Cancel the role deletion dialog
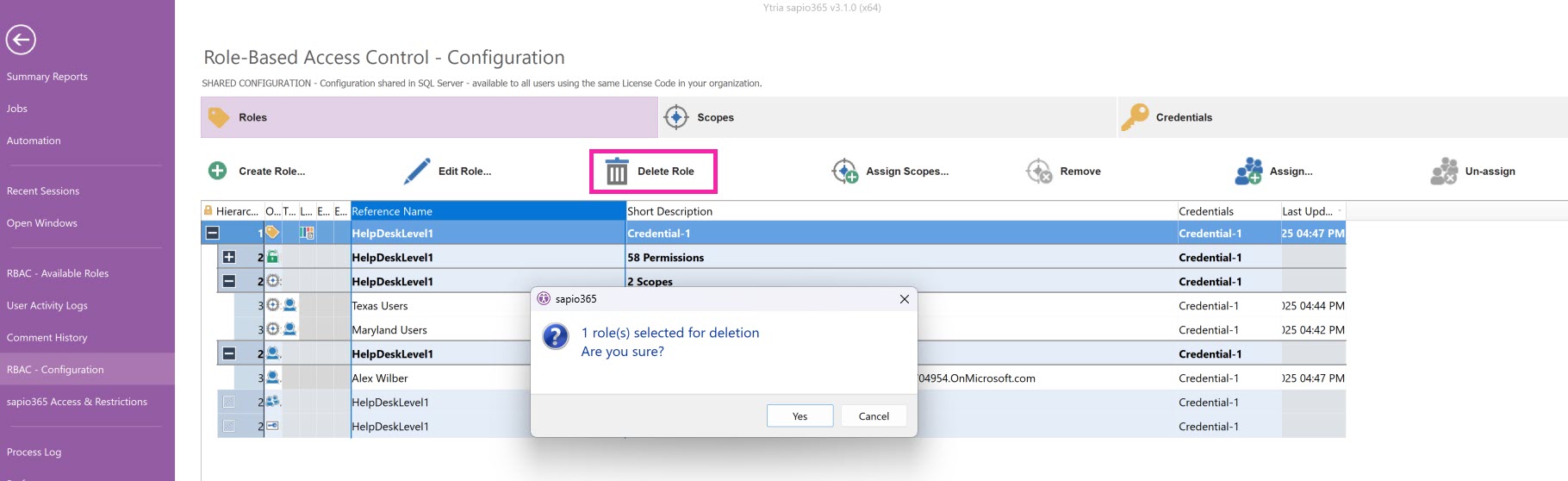Screen dimensions: 1568x481 click(x=873, y=415)
